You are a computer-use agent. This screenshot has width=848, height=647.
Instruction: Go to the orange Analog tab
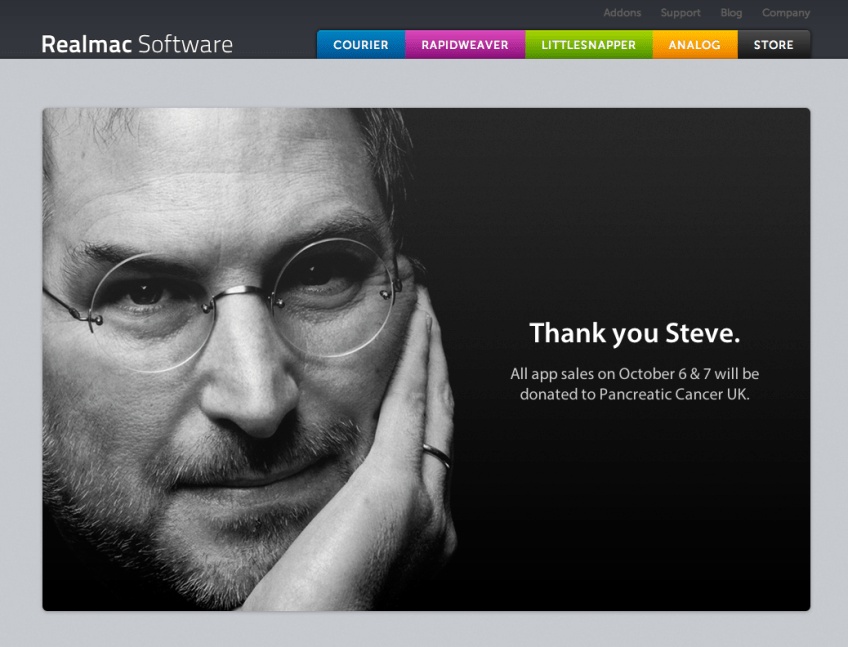point(694,45)
